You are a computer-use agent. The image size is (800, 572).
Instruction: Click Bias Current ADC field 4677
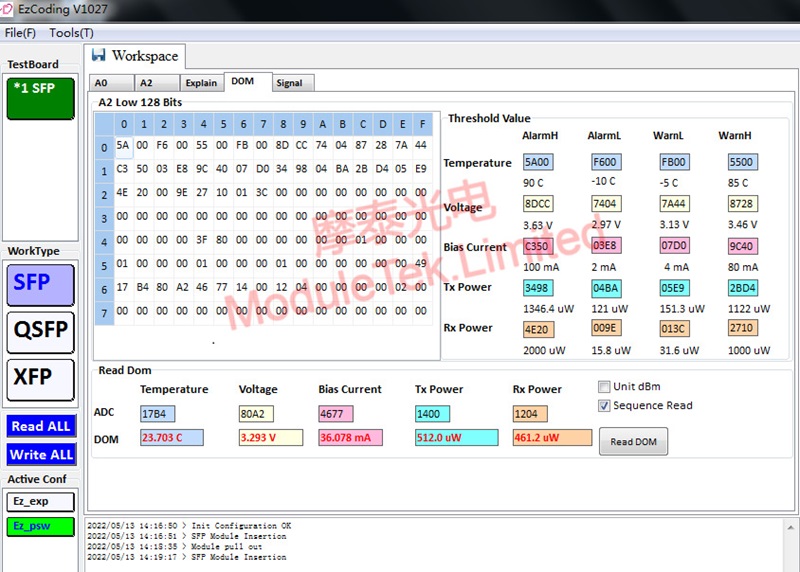pyautogui.click(x=335, y=414)
